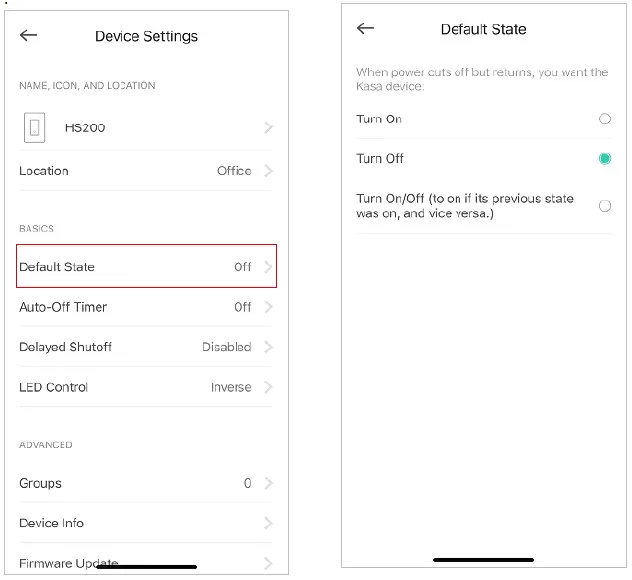Open the LED Control setting
Screen dimensions: 632x580
[54, 387]
